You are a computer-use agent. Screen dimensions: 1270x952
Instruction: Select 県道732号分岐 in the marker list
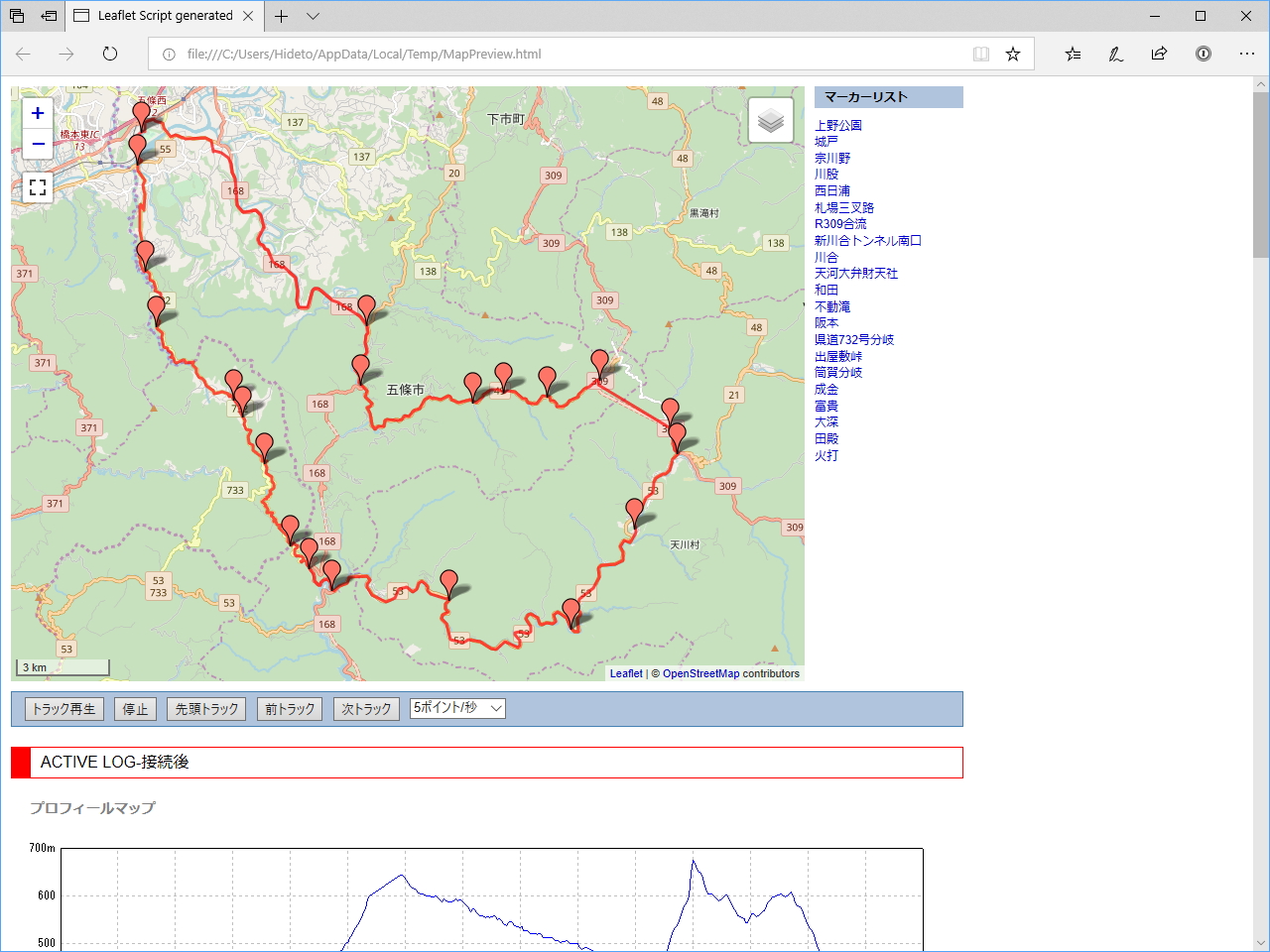click(854, 340)
